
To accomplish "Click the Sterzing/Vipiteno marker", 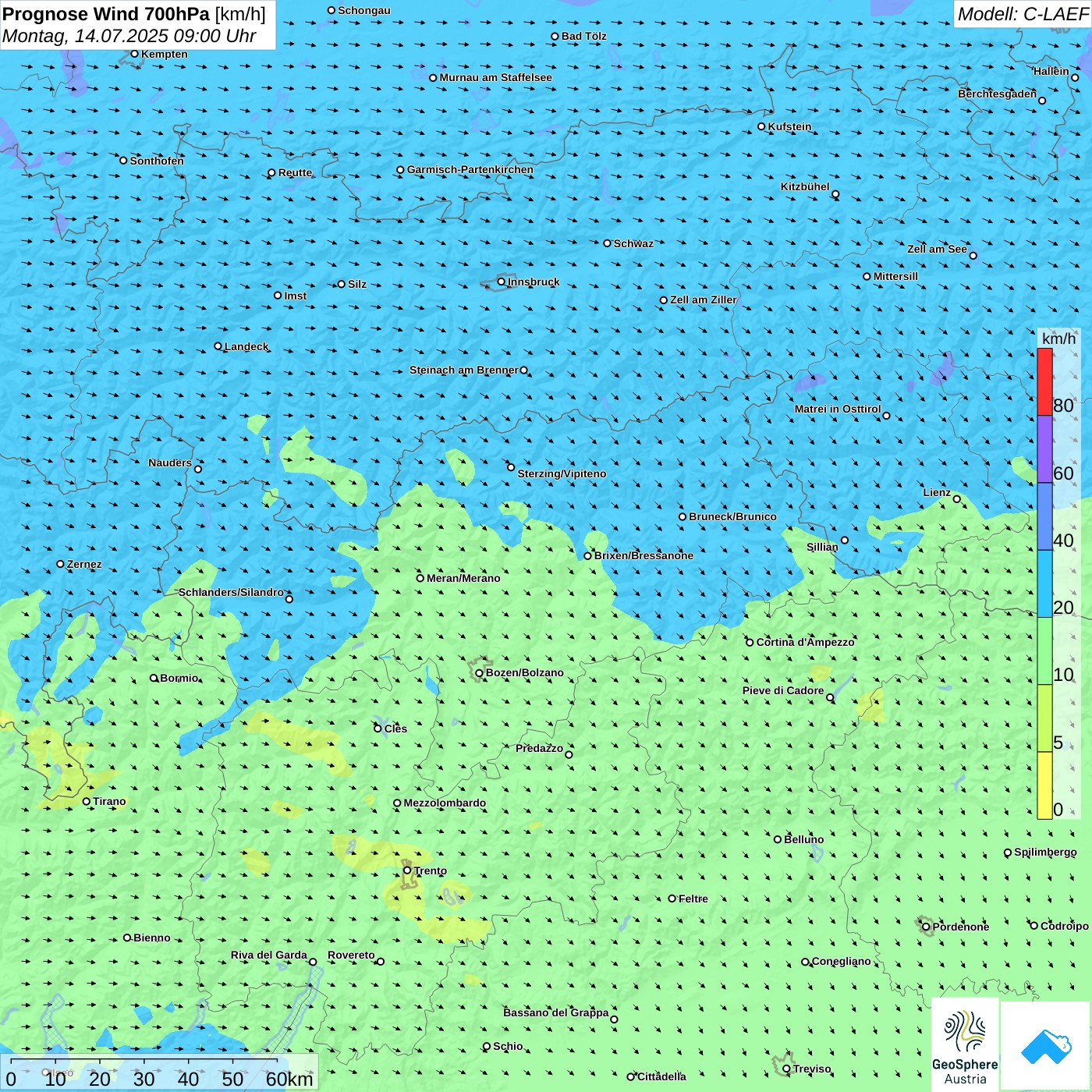I will pyautogui.click(x=511, y=467).
